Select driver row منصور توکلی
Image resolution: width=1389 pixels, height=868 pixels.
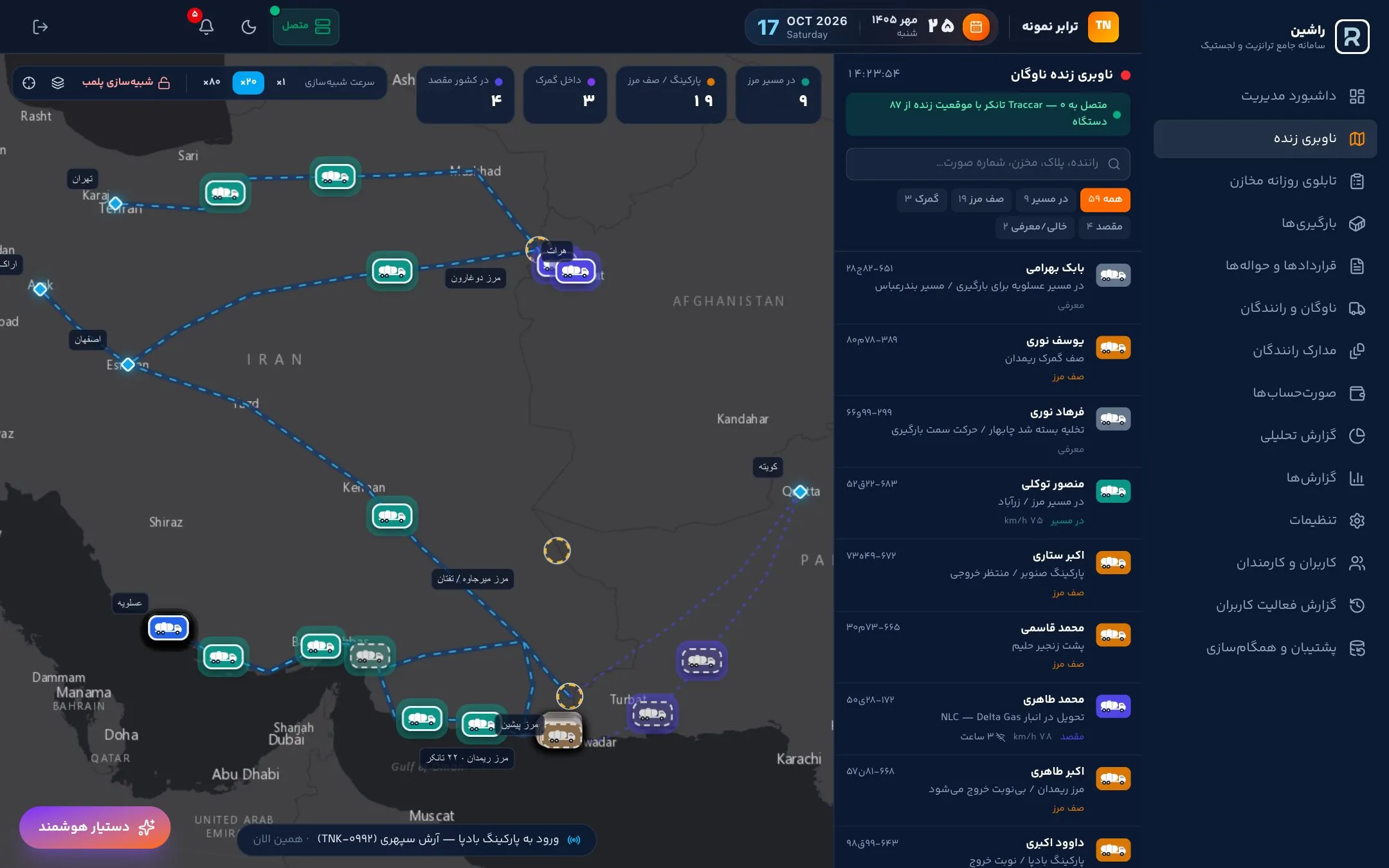[988, 503]
